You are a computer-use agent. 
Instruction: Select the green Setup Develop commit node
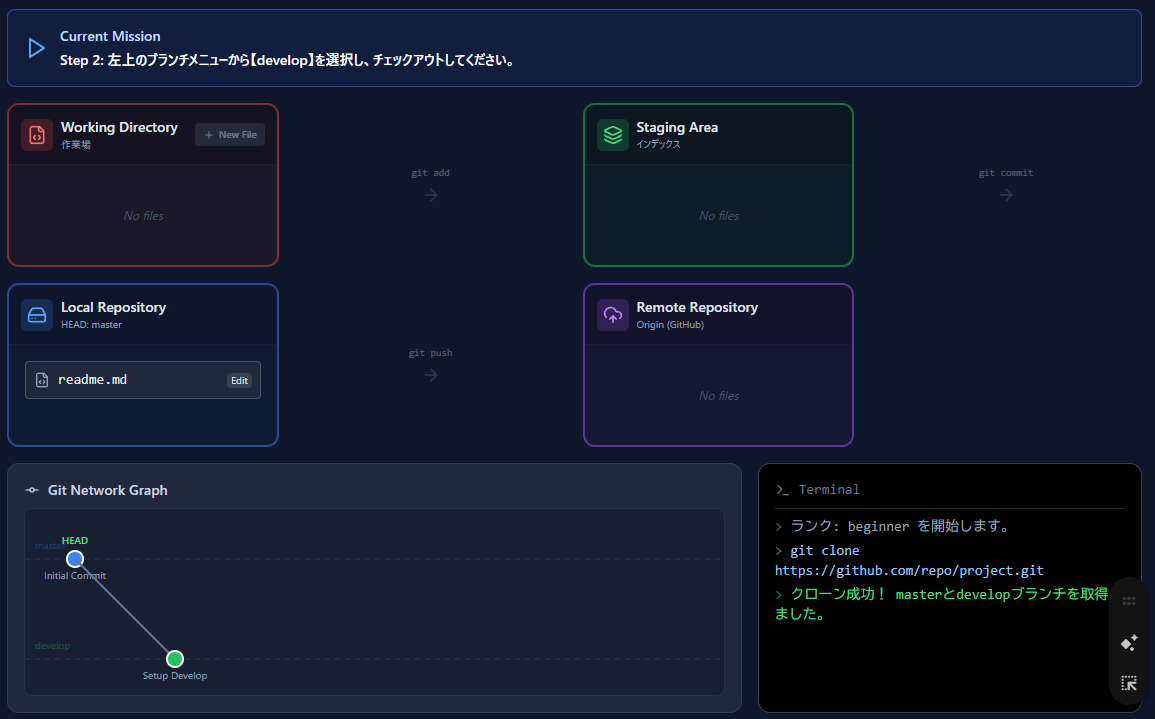click(175, 659)
